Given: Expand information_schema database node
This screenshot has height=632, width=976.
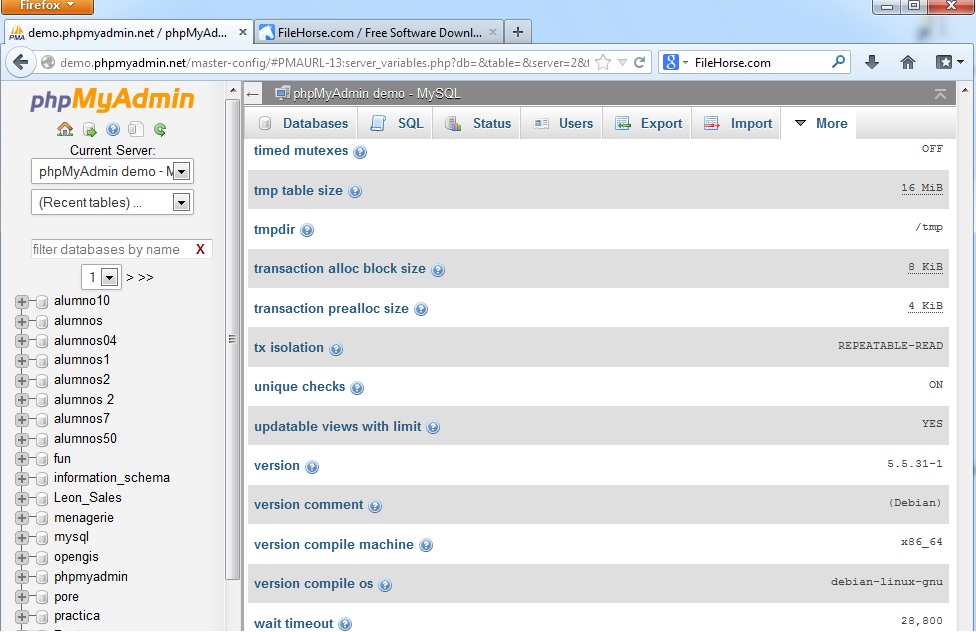Looking at the screenshot, I should [21, 479].
